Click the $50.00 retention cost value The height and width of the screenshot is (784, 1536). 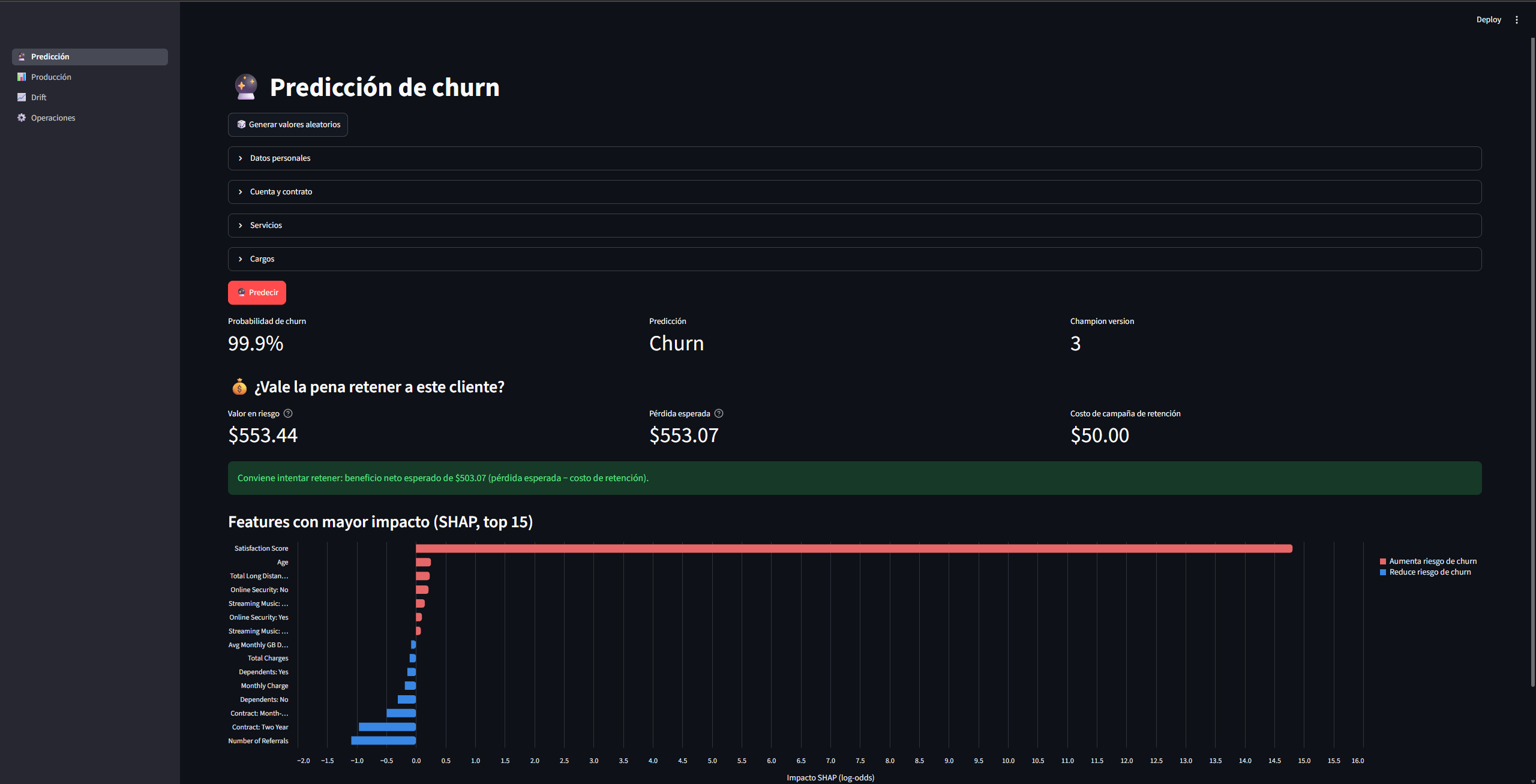[1100, 435]
